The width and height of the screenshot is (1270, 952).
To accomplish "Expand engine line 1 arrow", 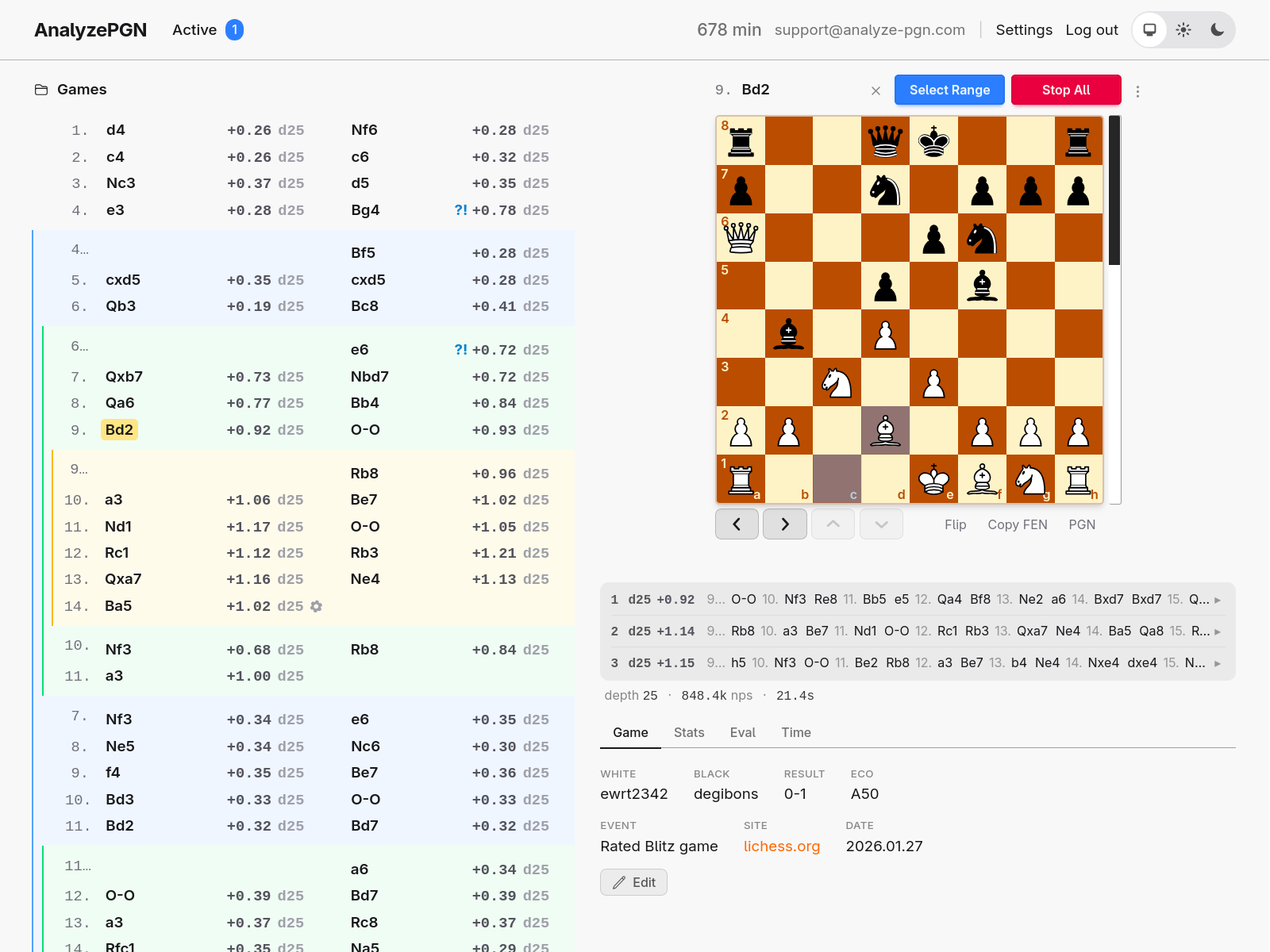I will coord(1218,600).
